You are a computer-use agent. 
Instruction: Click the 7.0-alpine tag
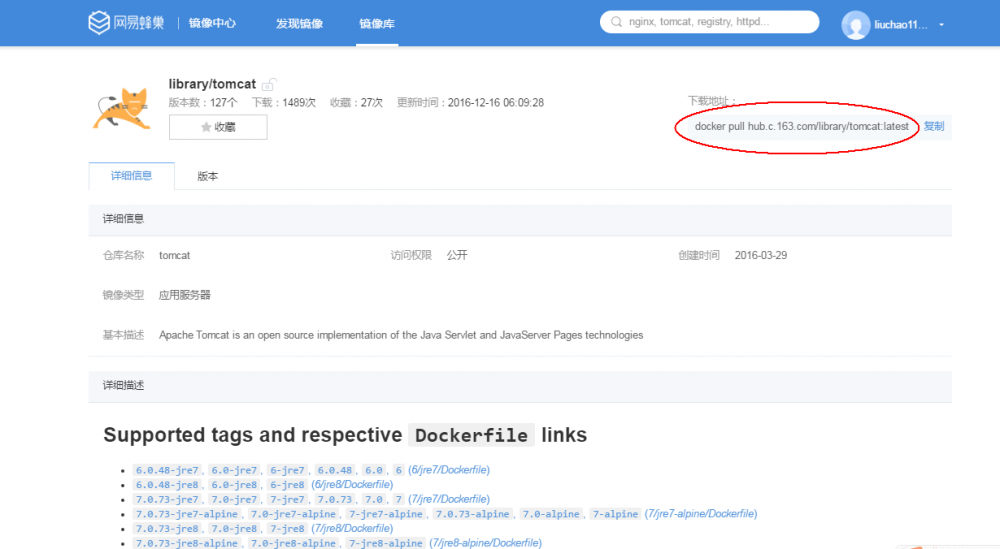click(x=551, y=514)
